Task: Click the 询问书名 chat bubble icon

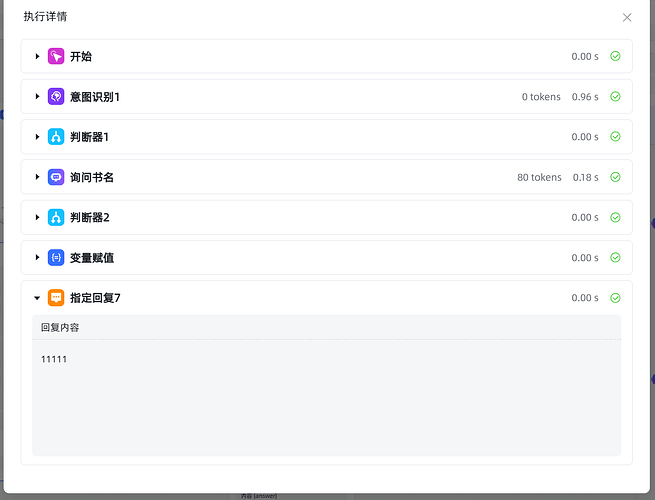Action: pos(56,177)
